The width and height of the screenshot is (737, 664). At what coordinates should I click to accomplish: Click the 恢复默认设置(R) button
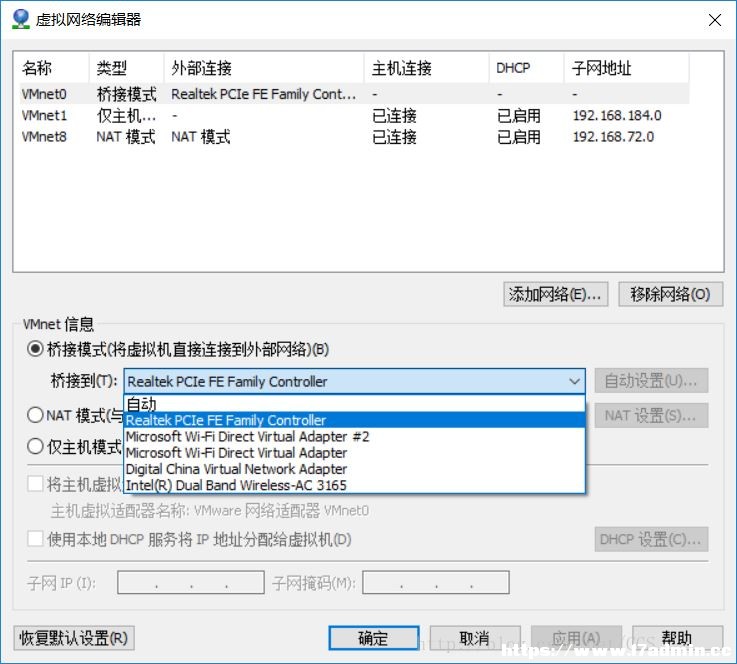coord(74,638)
